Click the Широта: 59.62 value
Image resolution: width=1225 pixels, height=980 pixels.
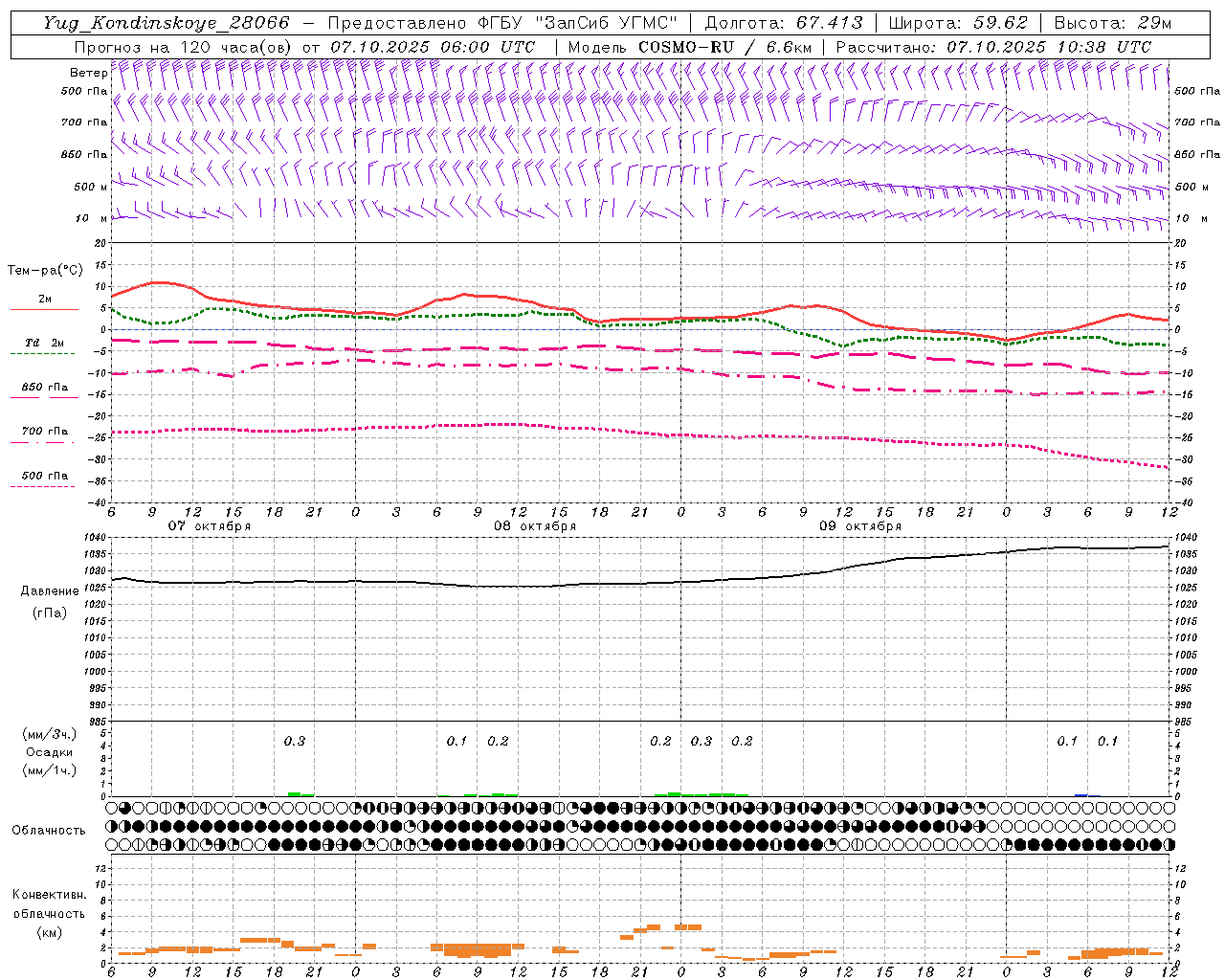958,23
